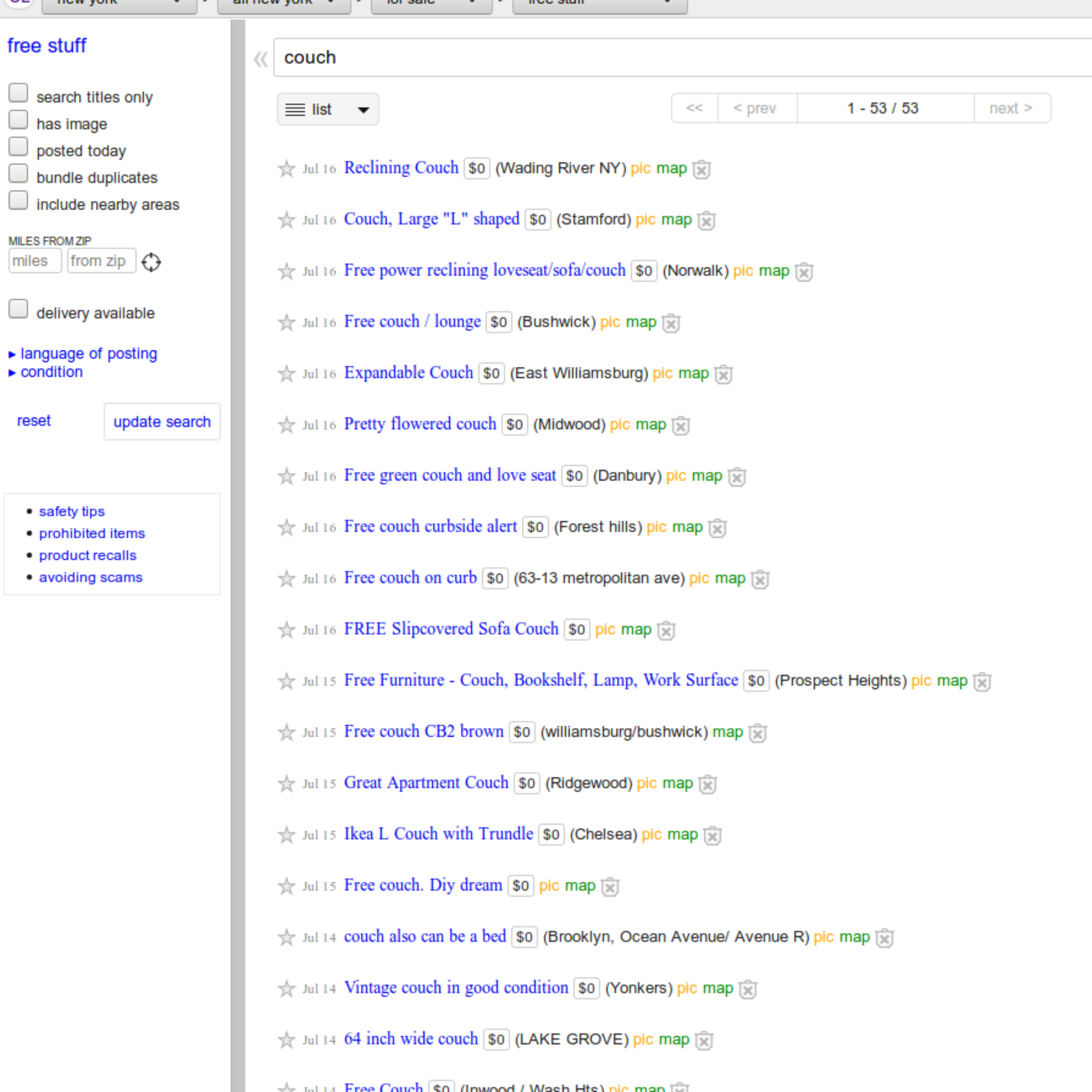
Task: Hide the East Williamsburg listing via trash icon
Action: point(723,374)
